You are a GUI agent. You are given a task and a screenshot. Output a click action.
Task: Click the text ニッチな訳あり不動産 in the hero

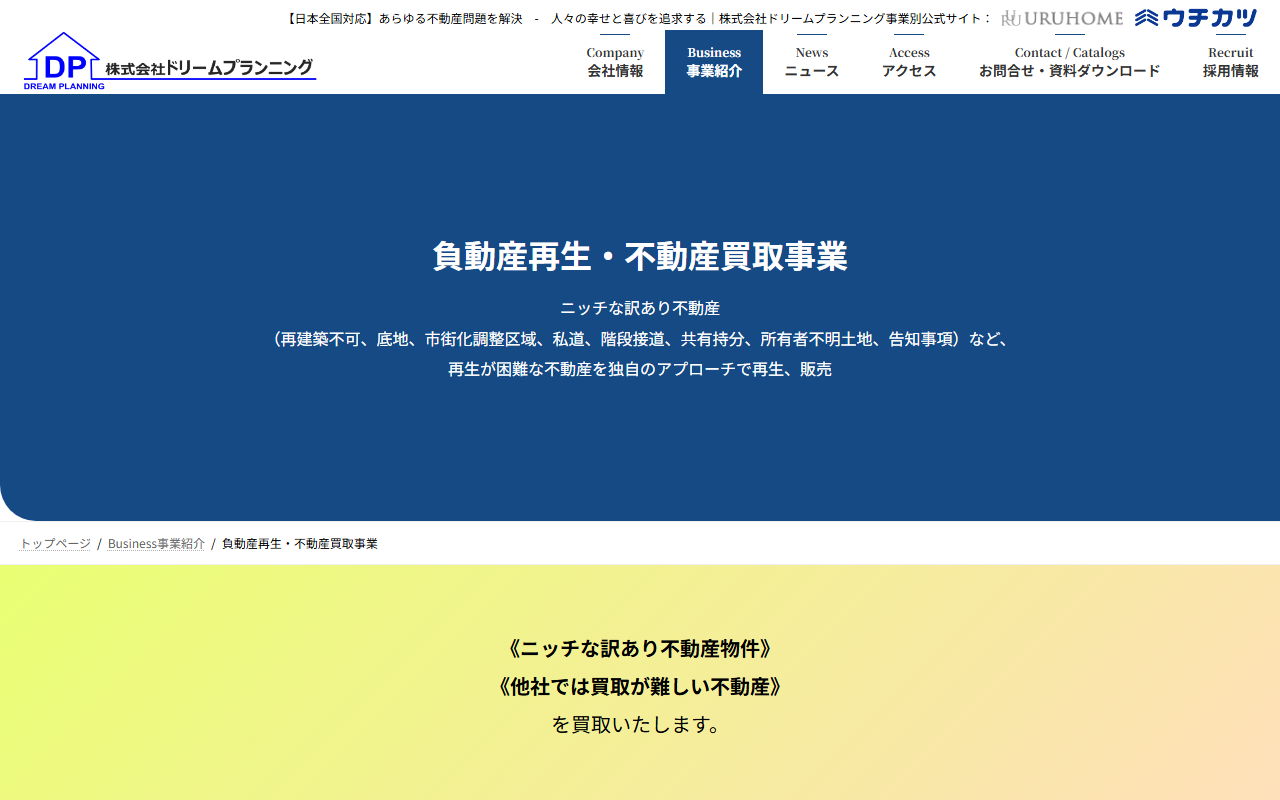[640, 308]
